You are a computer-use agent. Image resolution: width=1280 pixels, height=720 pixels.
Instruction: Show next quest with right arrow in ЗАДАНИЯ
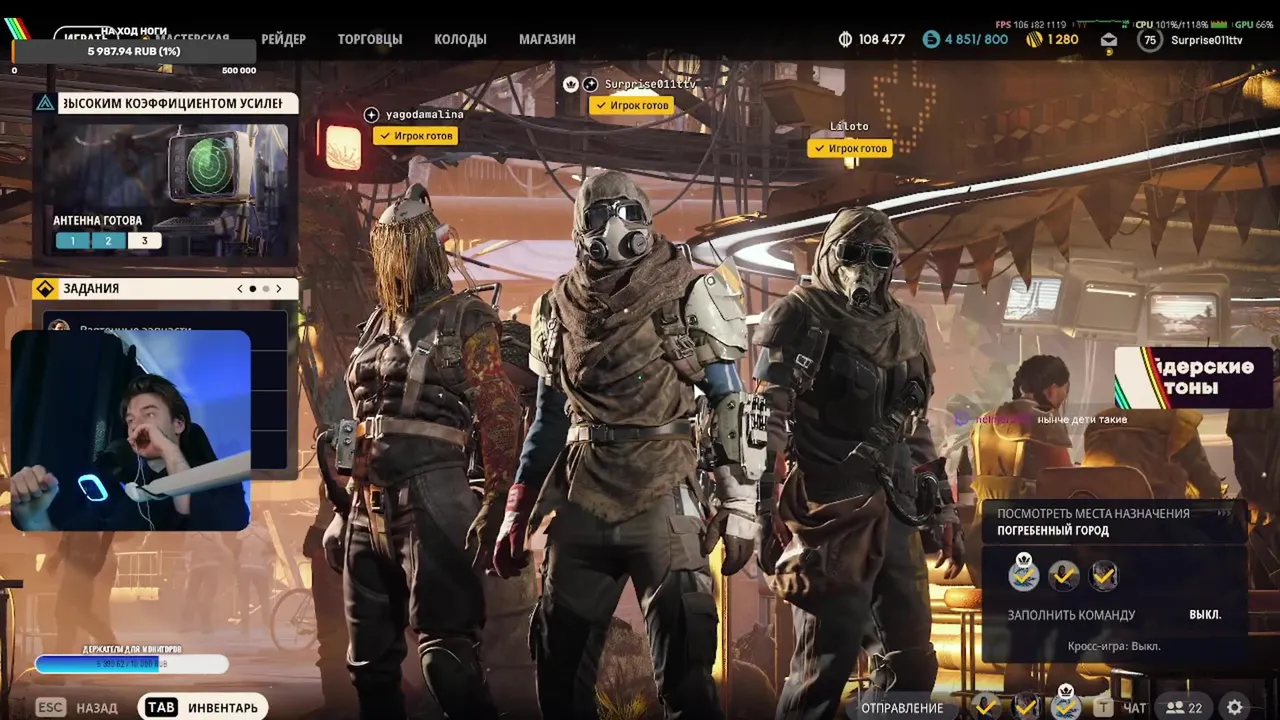pos(278,289)
